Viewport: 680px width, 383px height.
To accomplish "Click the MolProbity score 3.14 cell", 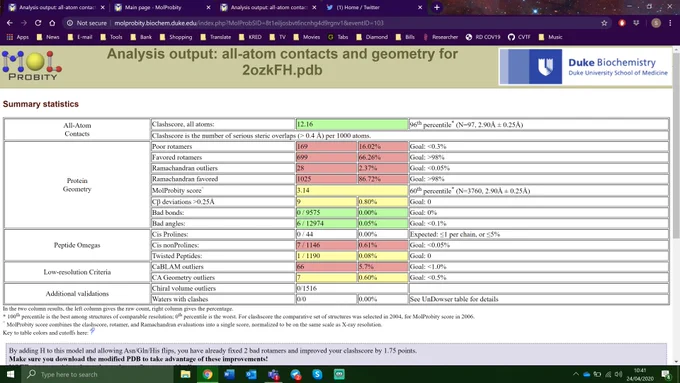I will coord(352,190).
